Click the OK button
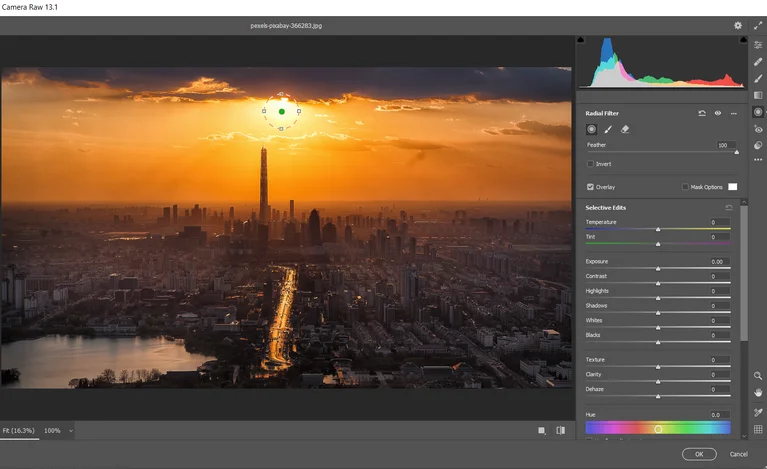 pos(699,454)
